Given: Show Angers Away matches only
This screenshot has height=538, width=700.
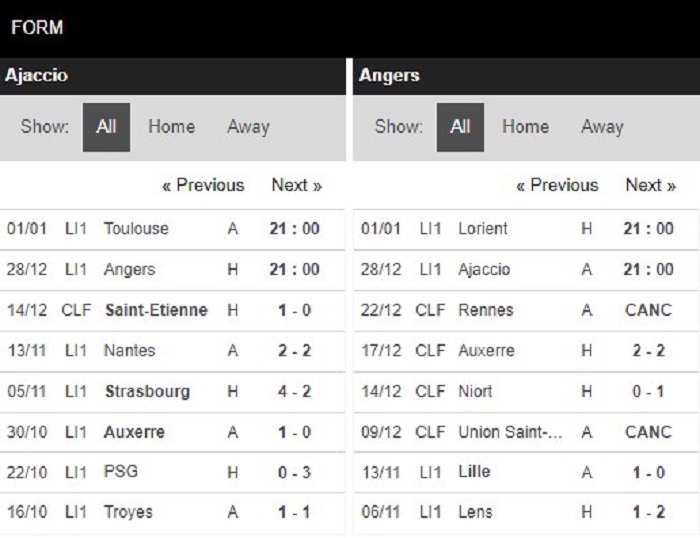Looking at the screenshot, I should coord(602,127).
